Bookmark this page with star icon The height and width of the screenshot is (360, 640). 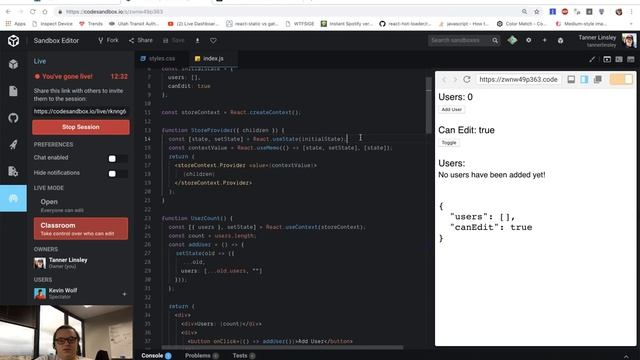click(x=537, y=12)
